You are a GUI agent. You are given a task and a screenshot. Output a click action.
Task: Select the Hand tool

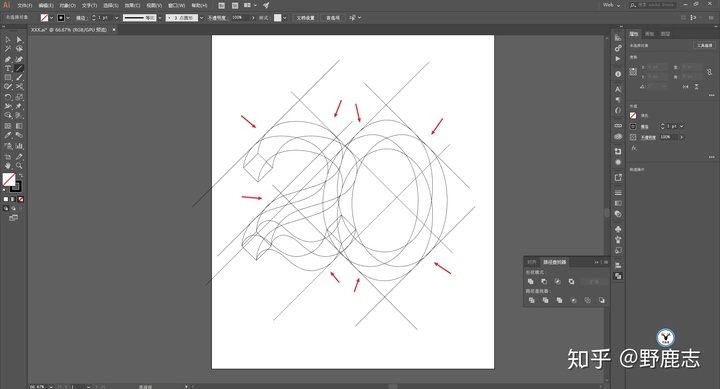(x=8, y=166)
